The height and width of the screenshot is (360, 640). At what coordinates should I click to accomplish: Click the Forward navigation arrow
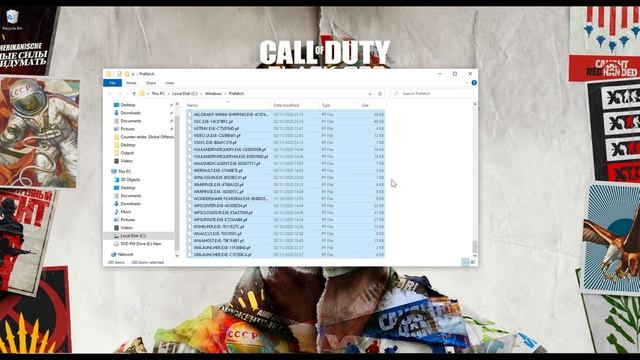click(x=119, y=93)
